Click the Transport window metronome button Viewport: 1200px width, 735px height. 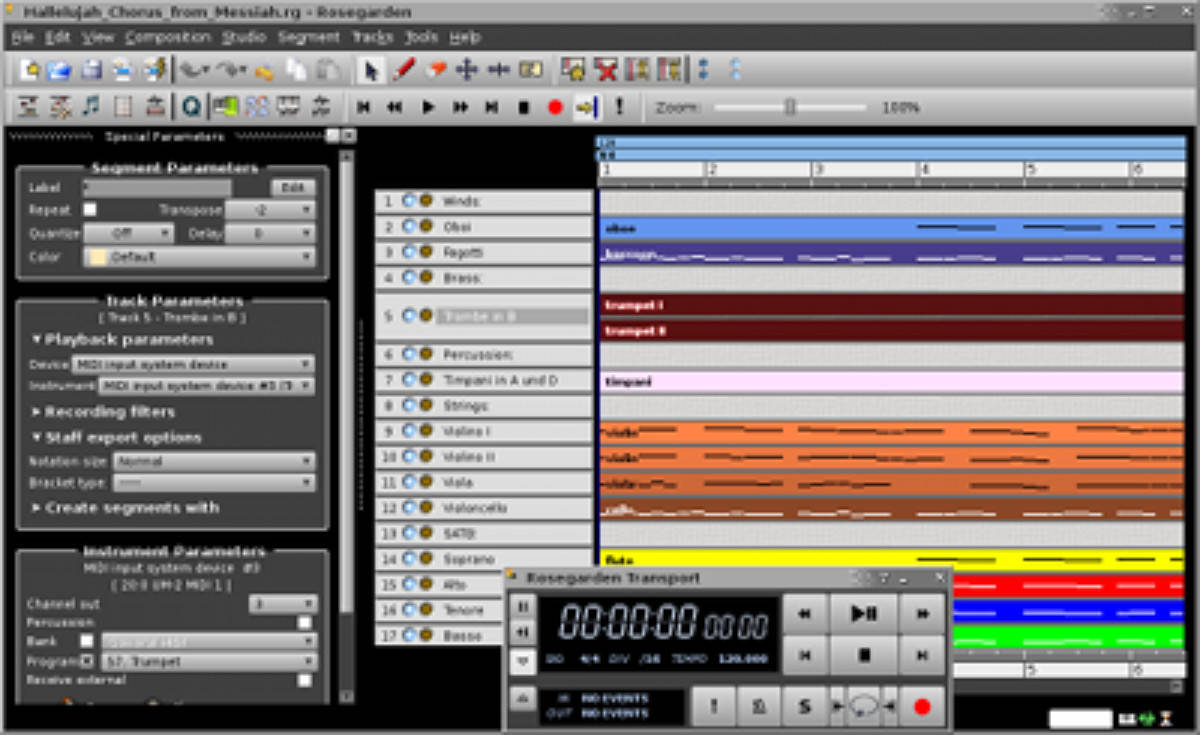[x=758, y=707]
